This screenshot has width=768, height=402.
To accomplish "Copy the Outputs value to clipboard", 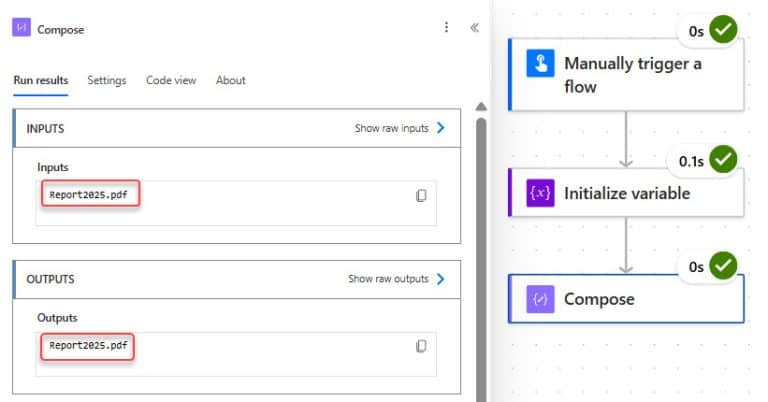I will tap(421, 345).
